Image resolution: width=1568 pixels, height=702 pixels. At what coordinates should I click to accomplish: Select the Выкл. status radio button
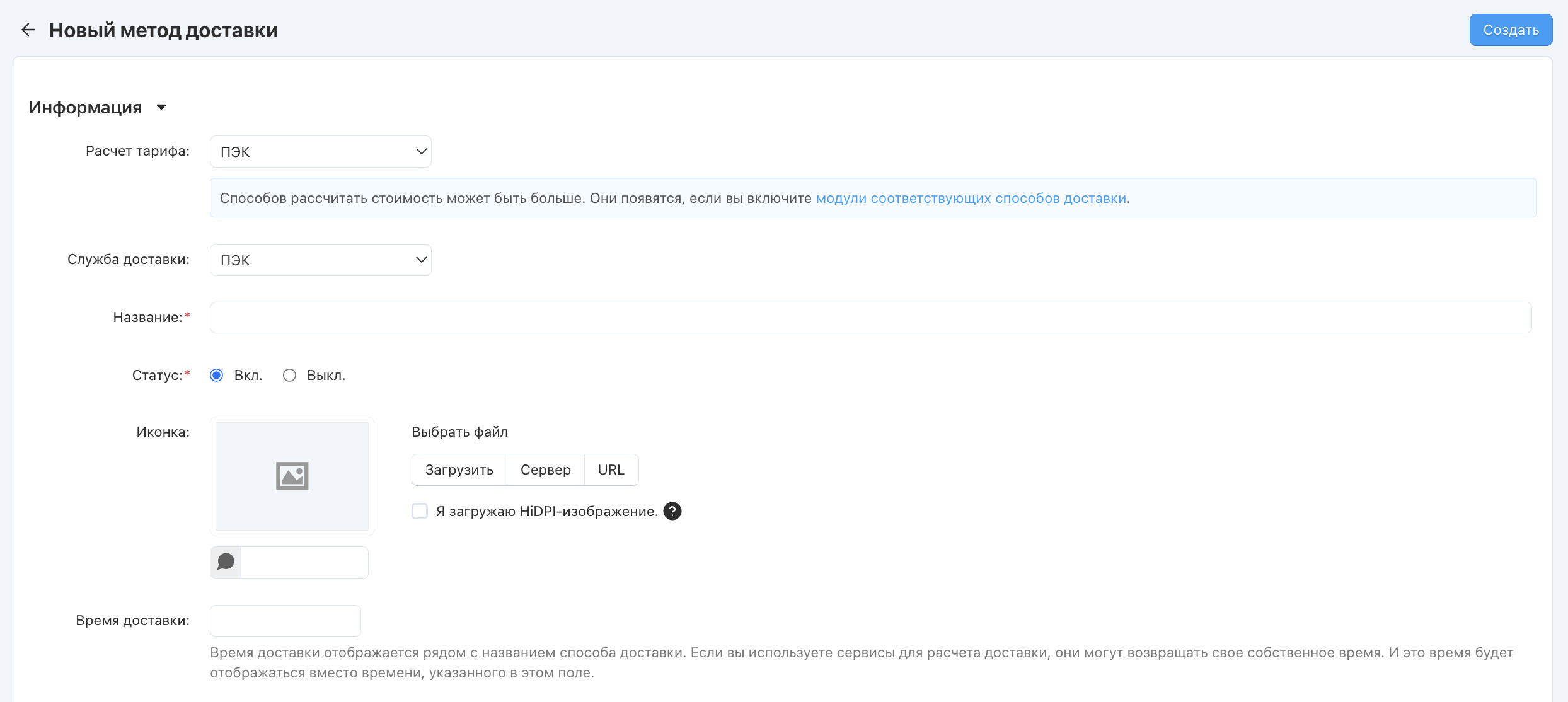pos(289,376)
